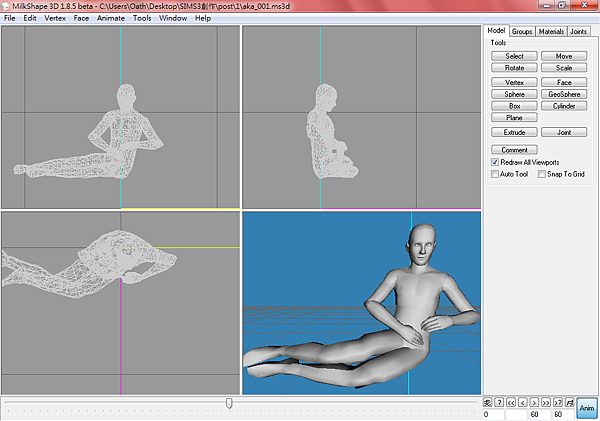This screenshot has width=600, height=421.
Task: Click the MilkShape 3D title bar icon
Action: coord(7,6)
